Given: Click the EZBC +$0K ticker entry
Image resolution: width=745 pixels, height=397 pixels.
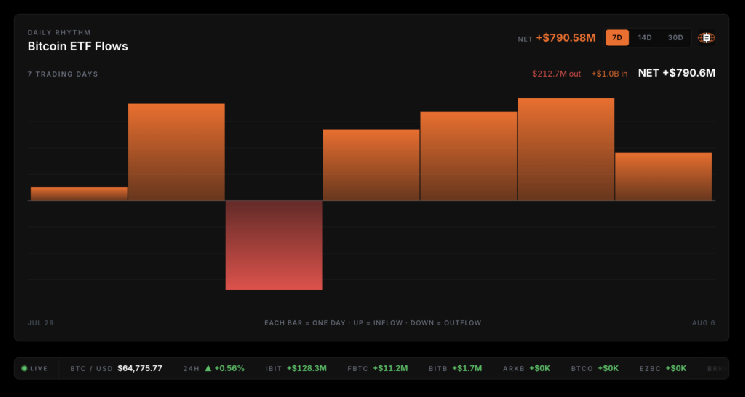Looking at the screenshot, I should [663, 368].
